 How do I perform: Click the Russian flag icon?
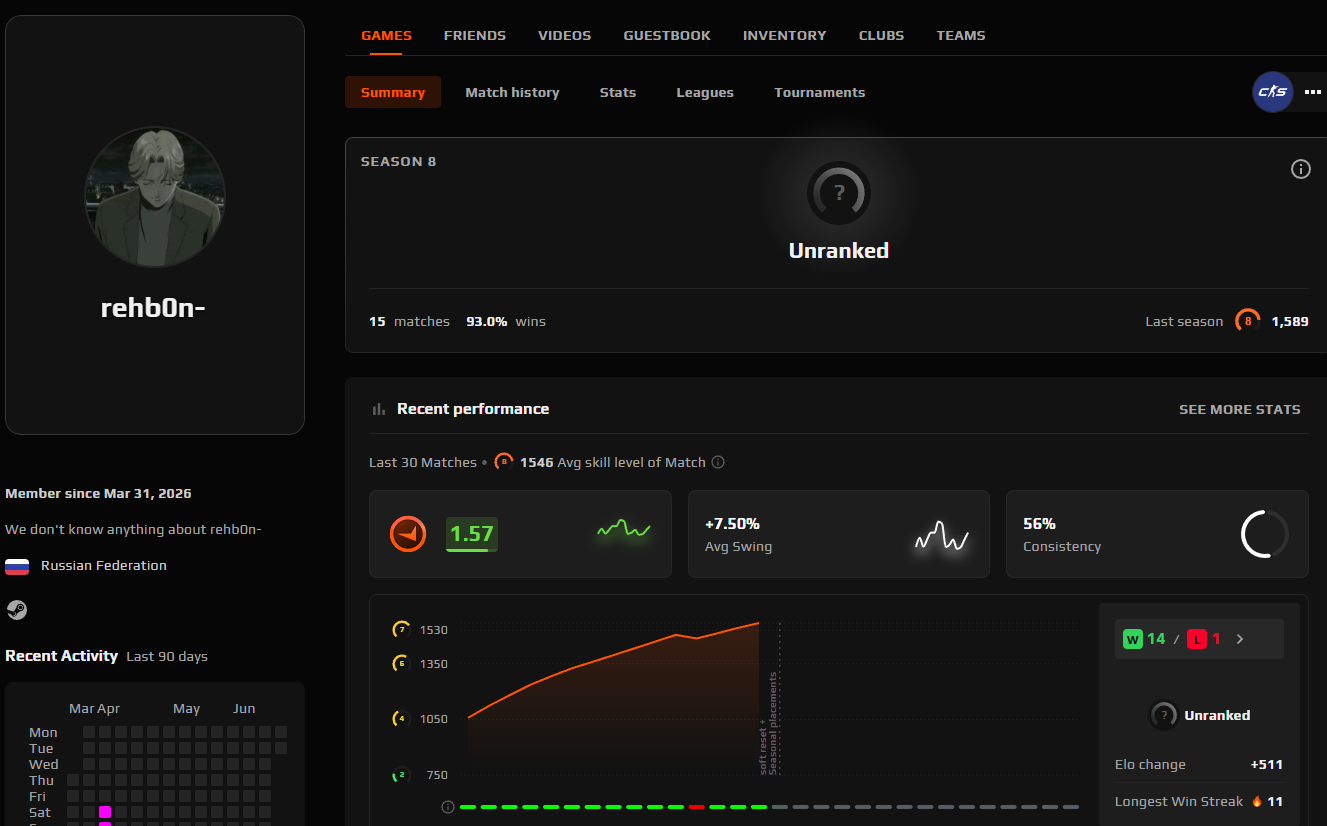point(17,566)
